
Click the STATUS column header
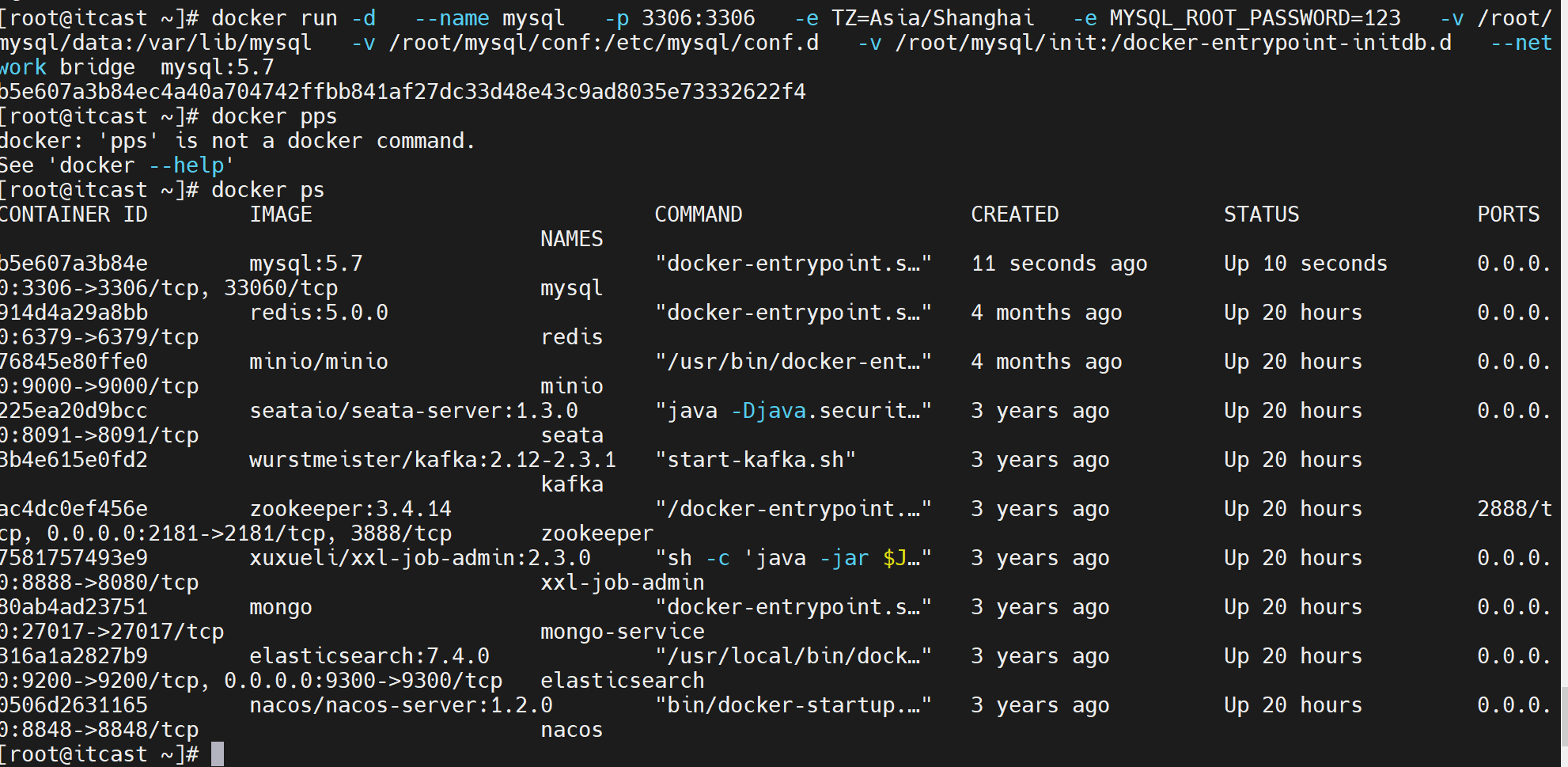tap(1261, 214)
